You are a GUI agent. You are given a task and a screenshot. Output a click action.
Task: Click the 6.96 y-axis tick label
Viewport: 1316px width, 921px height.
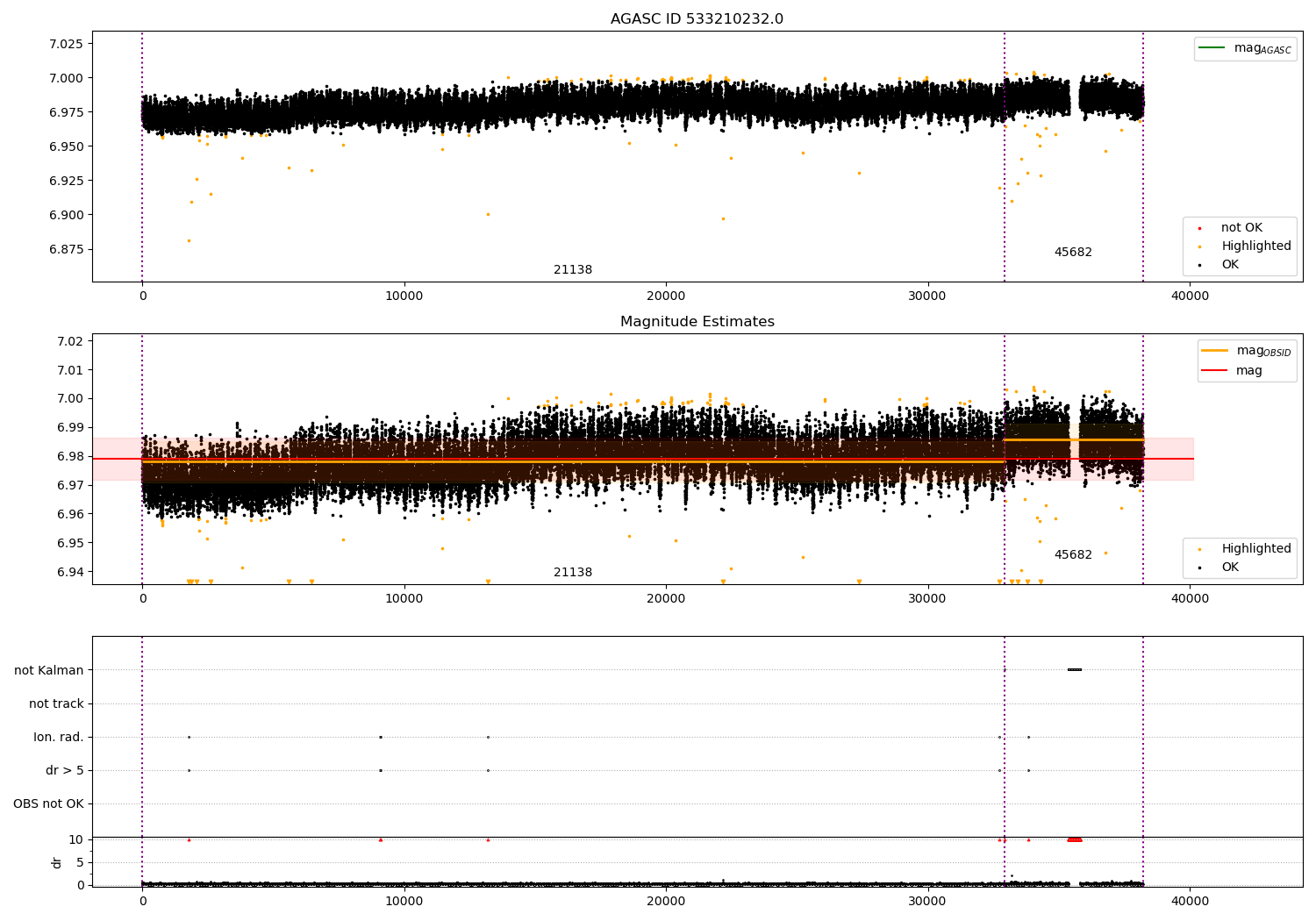point(69,514)
